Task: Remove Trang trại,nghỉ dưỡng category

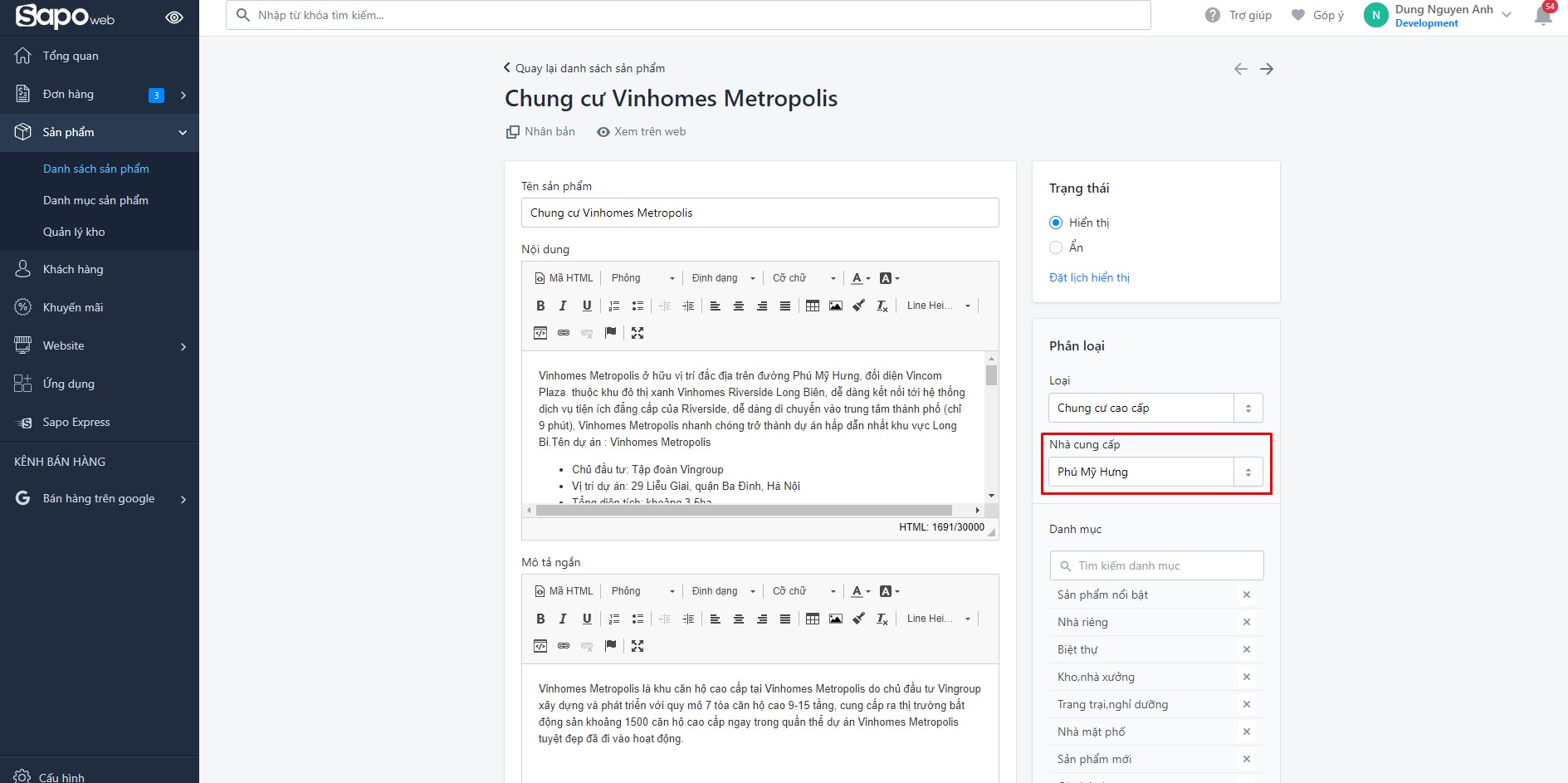Action: 1247,704
